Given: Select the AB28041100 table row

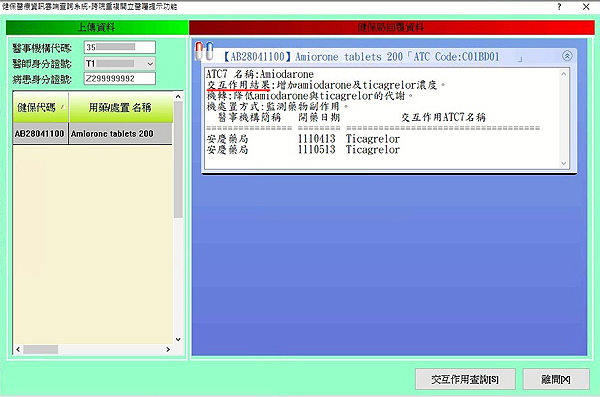Looking at the screenshot, I should [93, 134].
